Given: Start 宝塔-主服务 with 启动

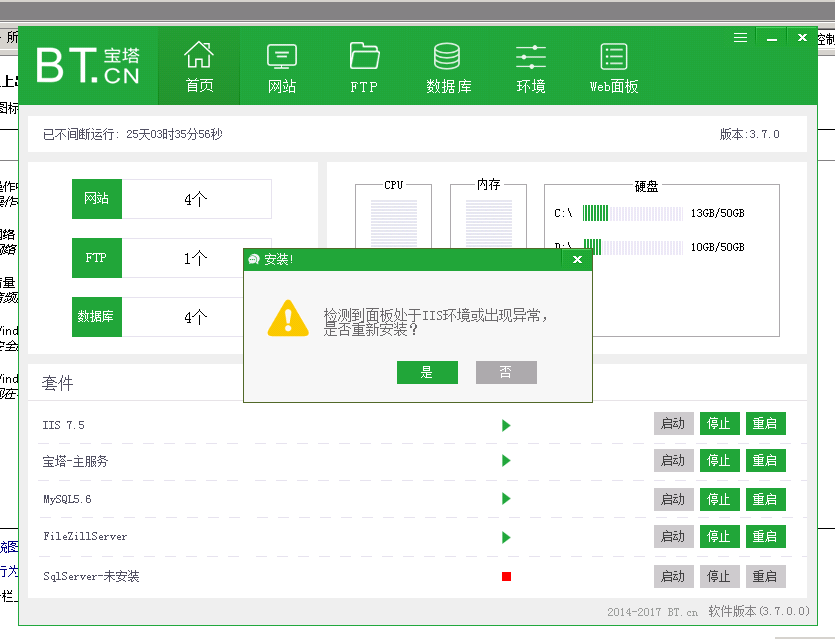Looking at the screenshot, I should [x=674, y=461].
